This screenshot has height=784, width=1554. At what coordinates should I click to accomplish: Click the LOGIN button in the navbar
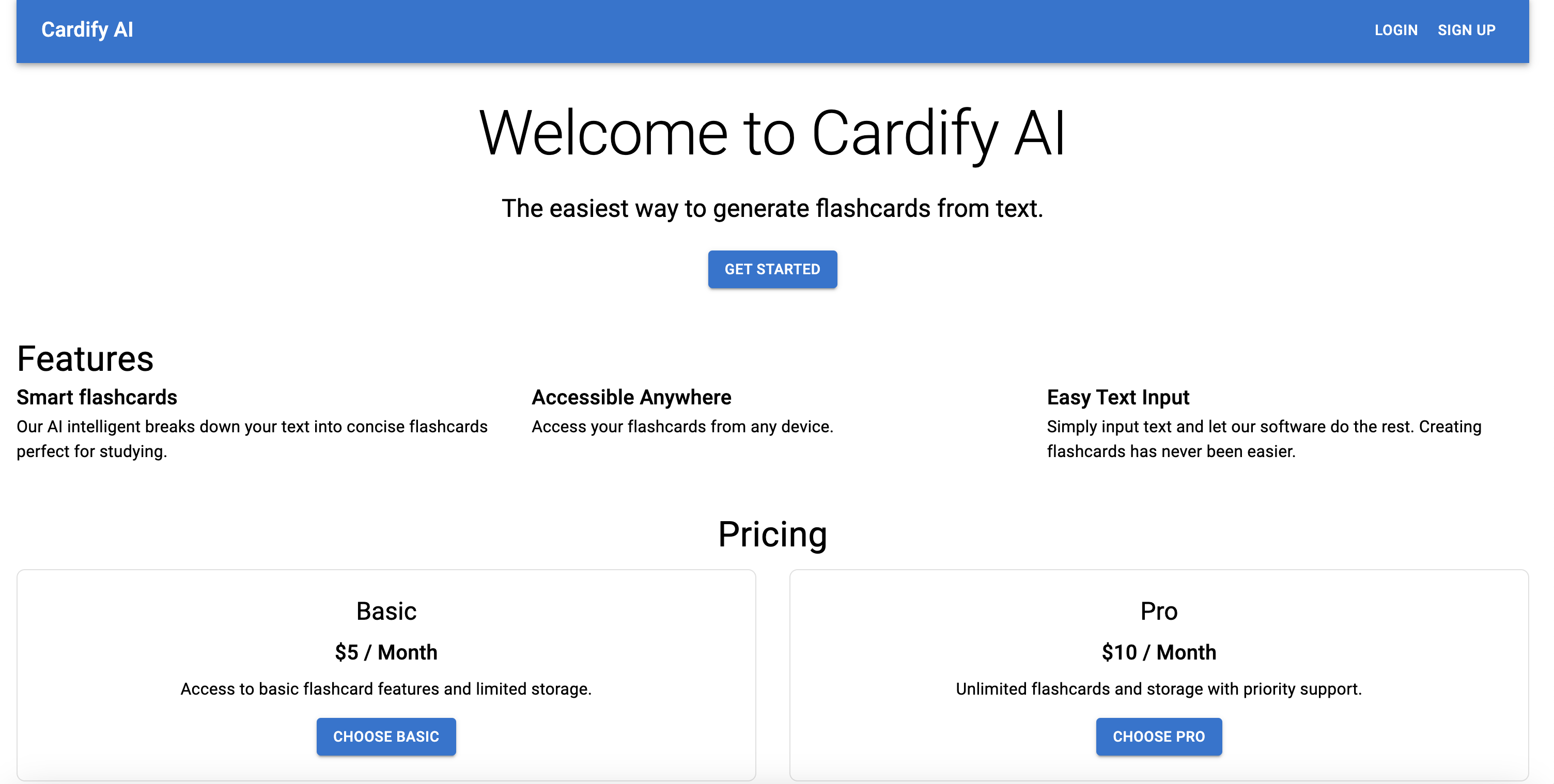coord(1395,30)
